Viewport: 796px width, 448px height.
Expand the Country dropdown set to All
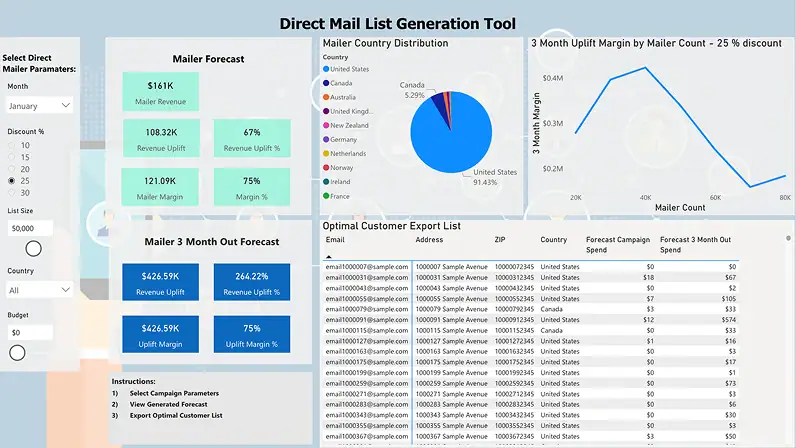(39, 289)
